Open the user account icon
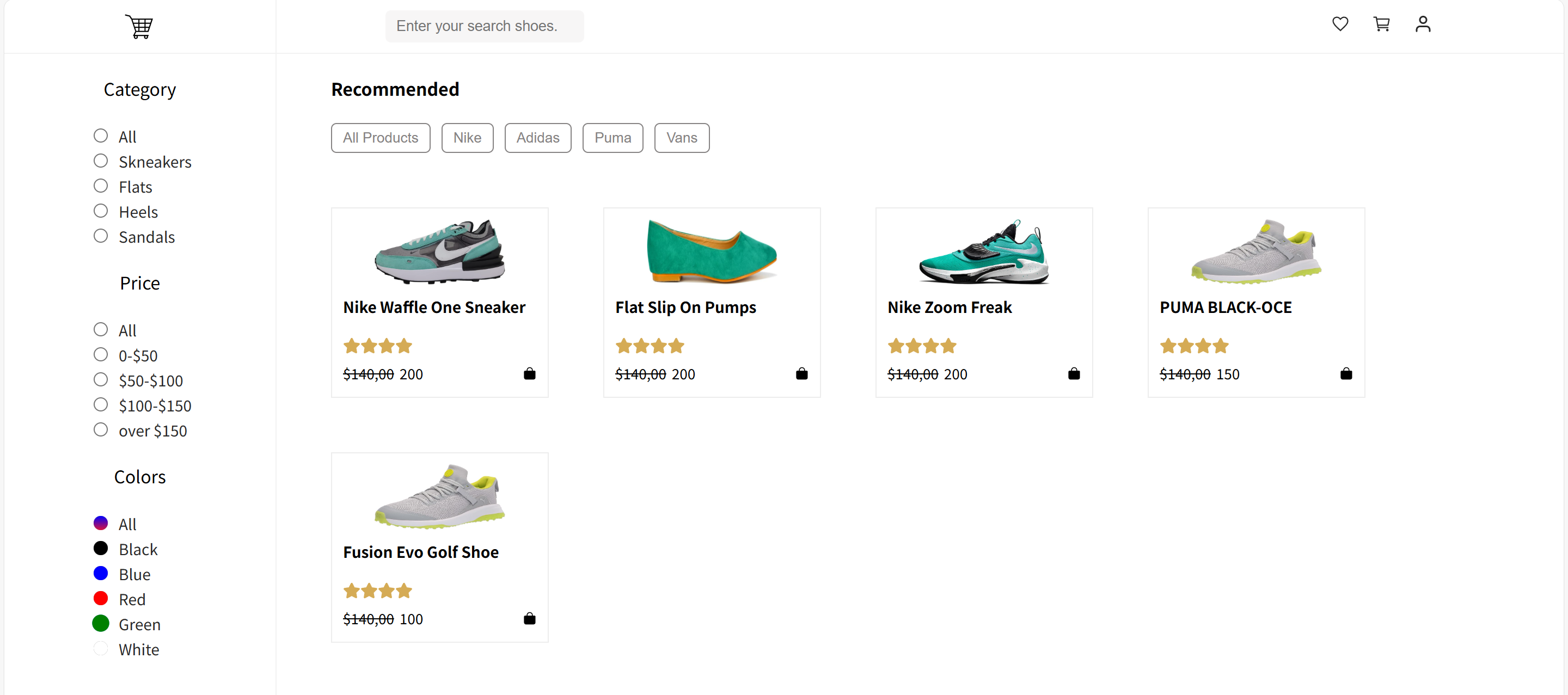Image resolution: width=1568 pixels, height=695 pixels. click(1423, 24)
